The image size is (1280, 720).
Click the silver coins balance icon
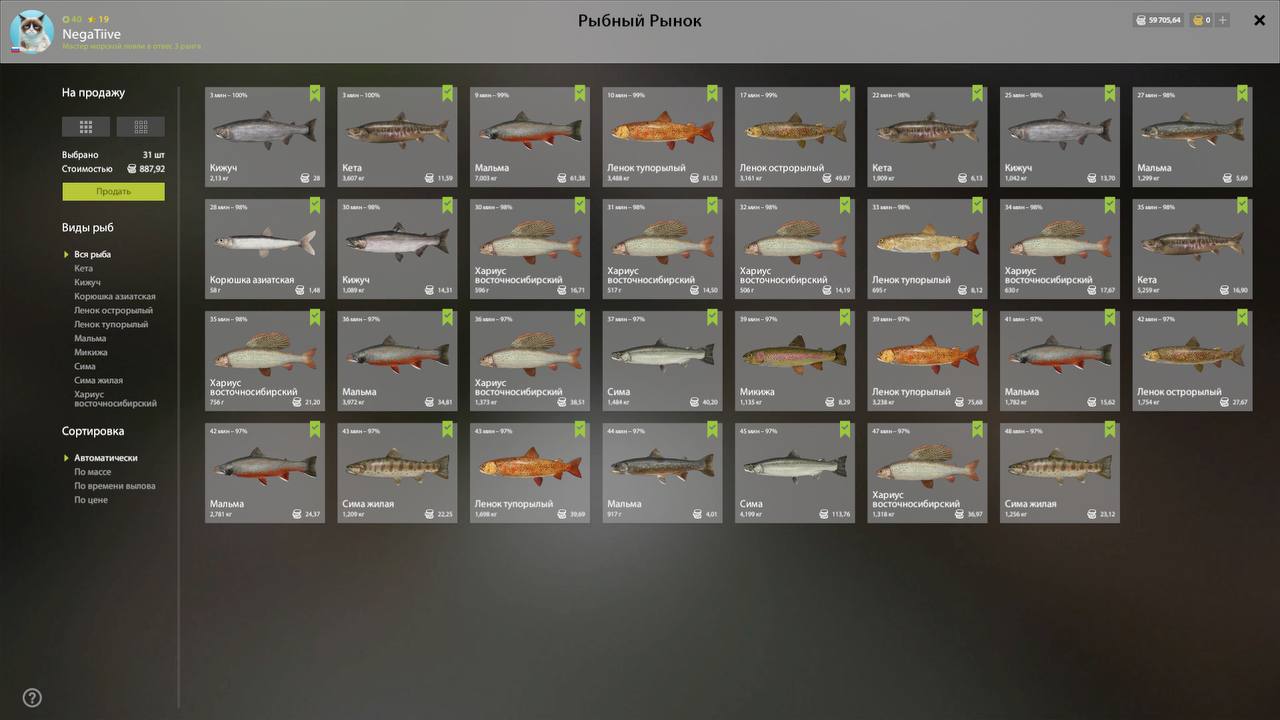1141,20
